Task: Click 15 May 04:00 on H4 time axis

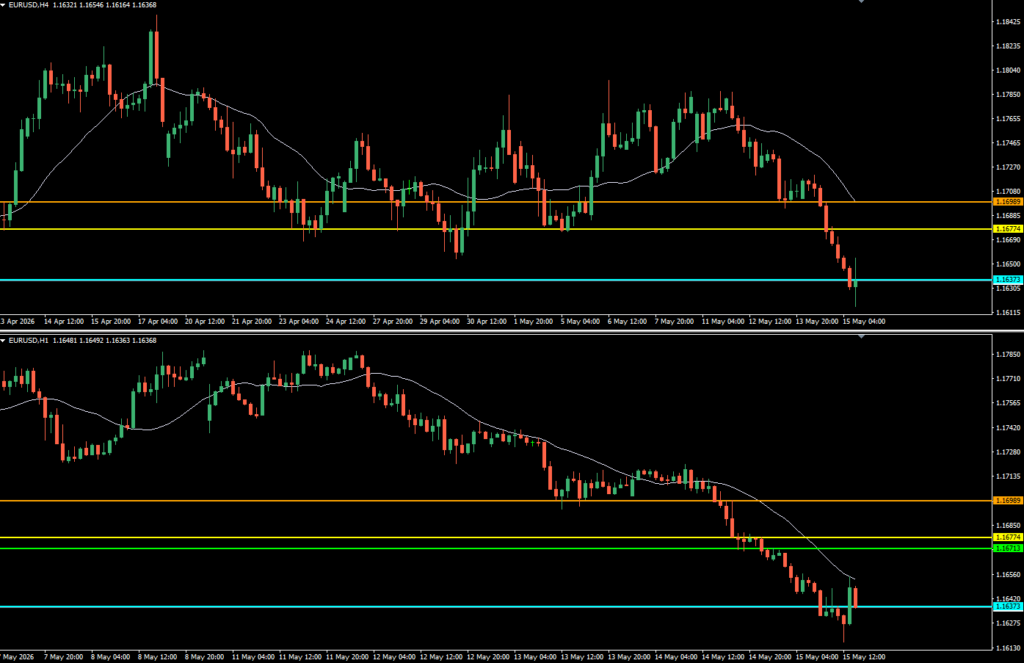Action: (x=864, y=321)
